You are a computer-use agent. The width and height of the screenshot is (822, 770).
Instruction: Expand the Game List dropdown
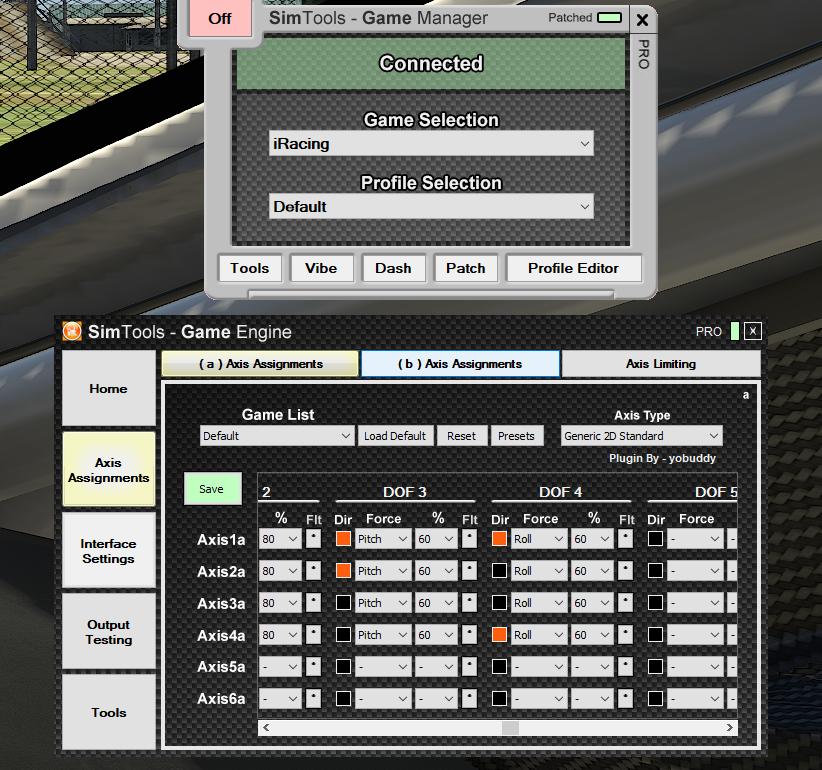[277, 436]
